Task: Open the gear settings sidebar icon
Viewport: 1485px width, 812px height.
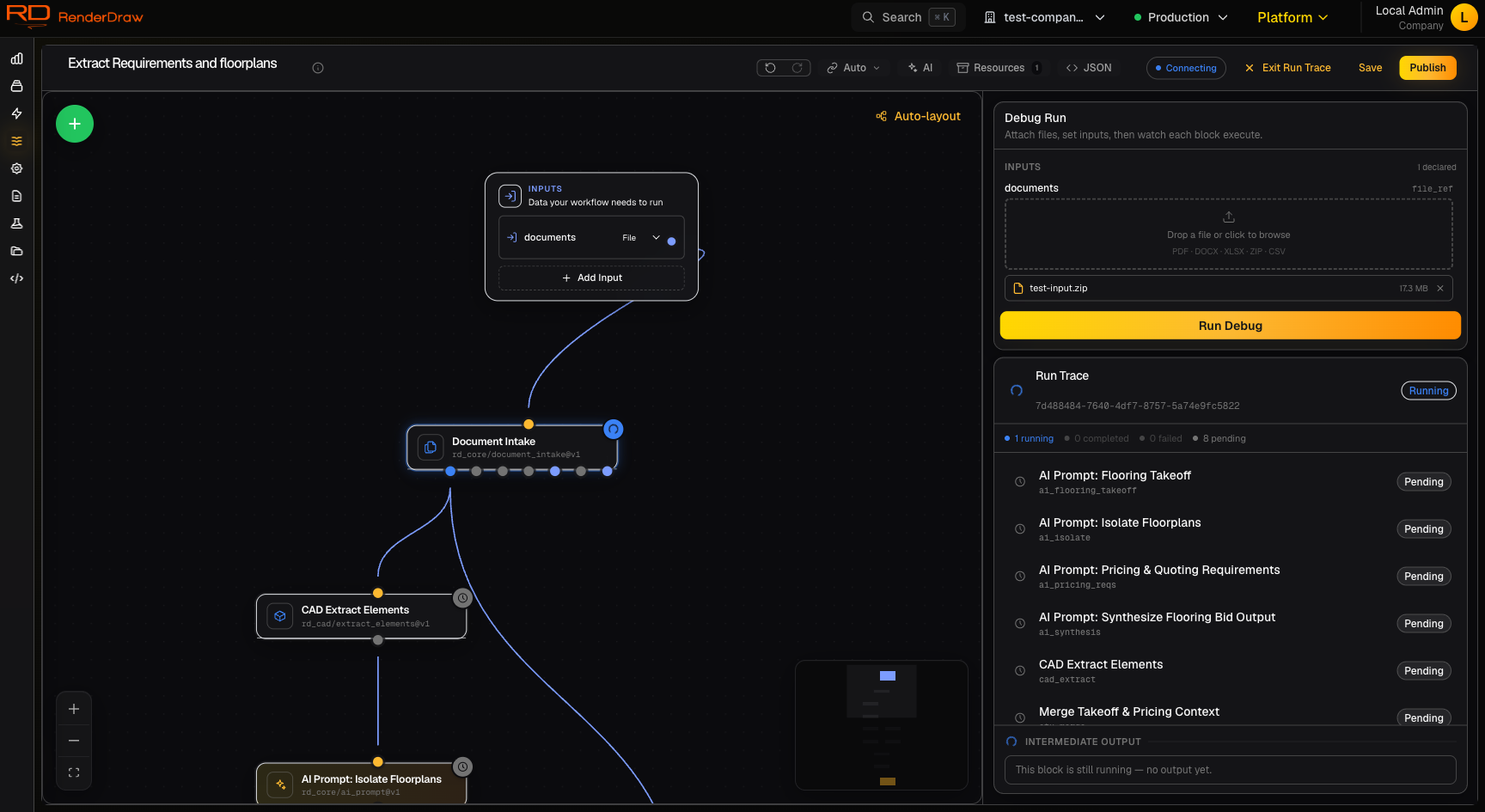Action: point(16,168)
